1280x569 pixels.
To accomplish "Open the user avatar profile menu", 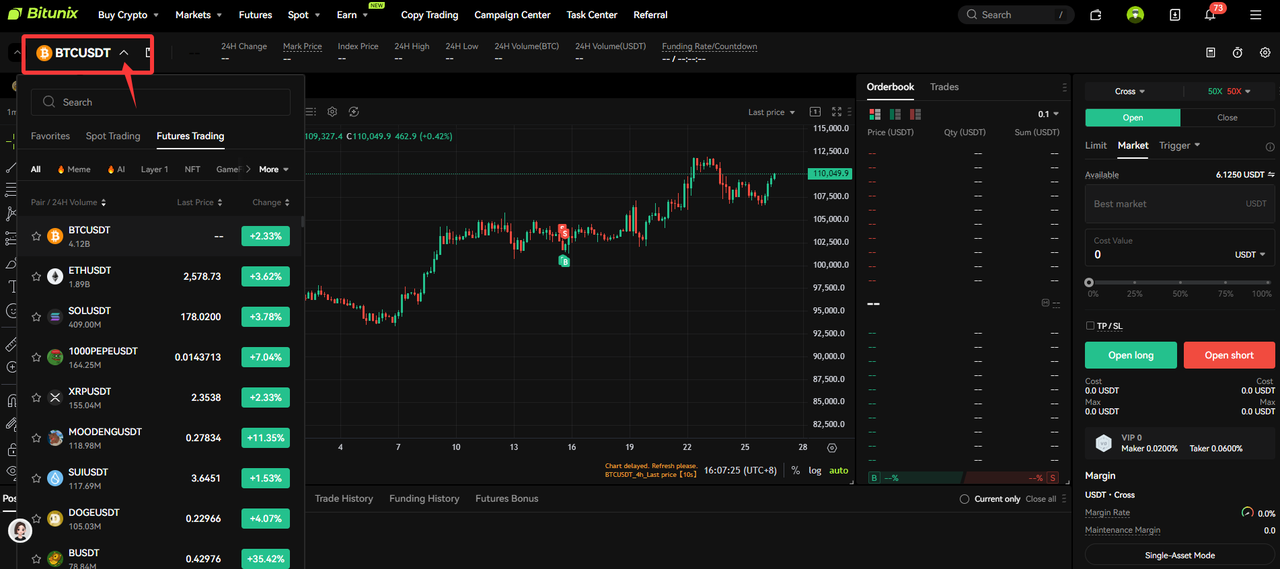I will point(1135,15).
